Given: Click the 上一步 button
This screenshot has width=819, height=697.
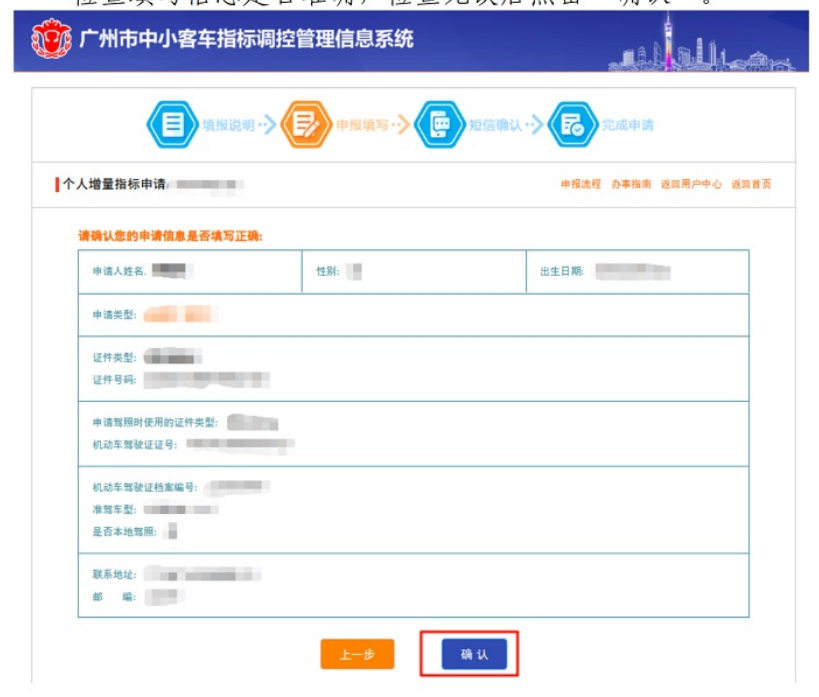Looking at the screenshot, I should click(x=358, y=654).
